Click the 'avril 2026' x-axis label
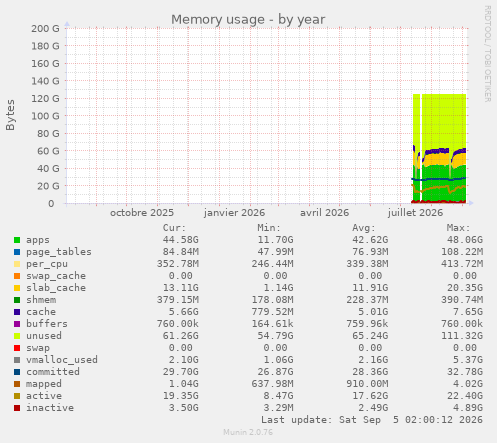Image resolution: width=497 pixels, height=443 pixels. pyautogui.click(x=324, y=213)
